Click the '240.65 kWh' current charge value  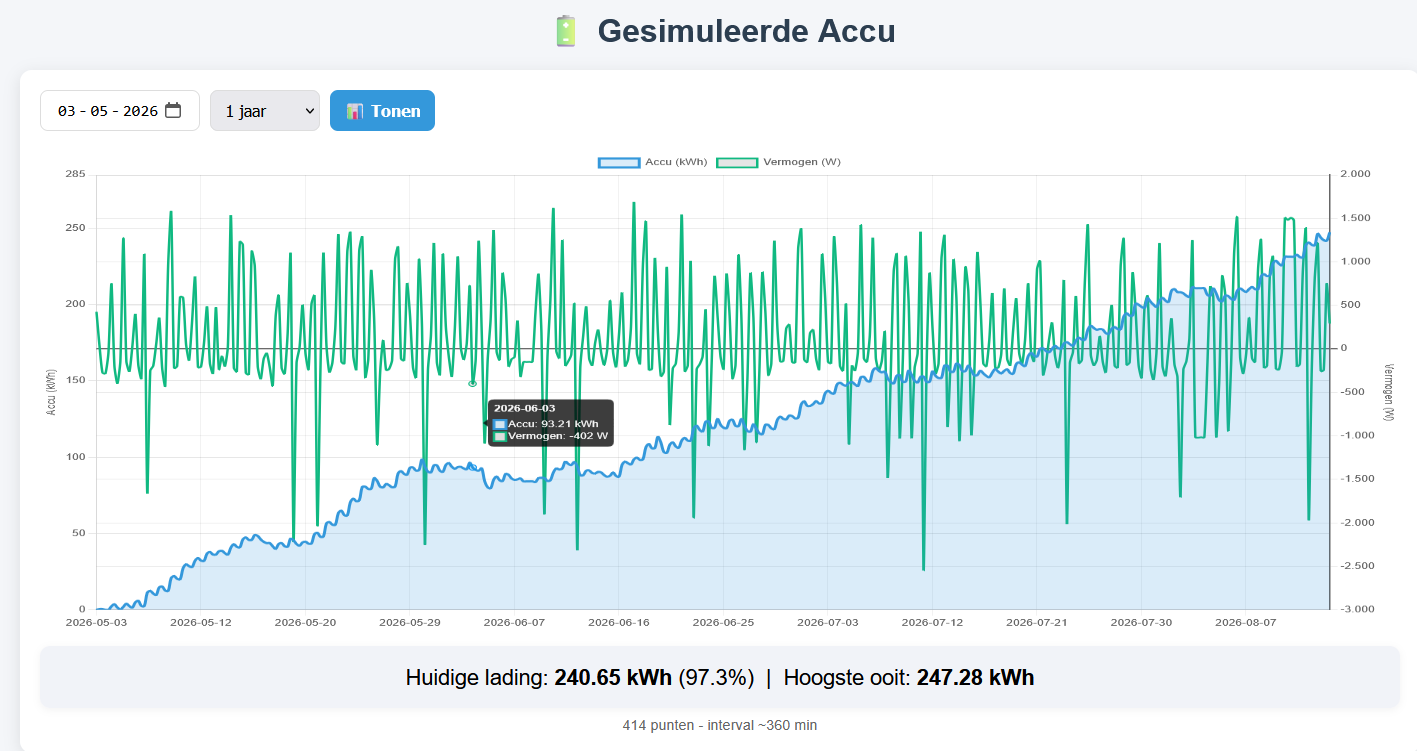click(x=613, y=678)
